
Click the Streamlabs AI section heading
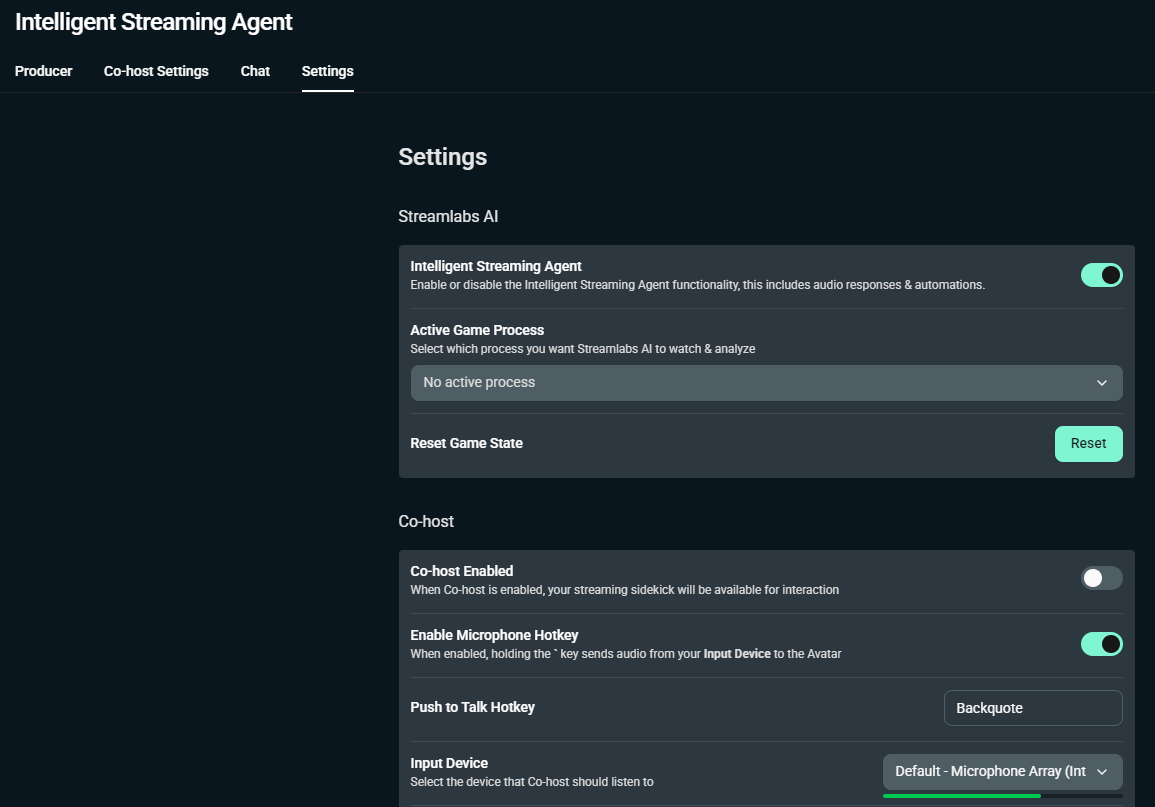point(448,217)
